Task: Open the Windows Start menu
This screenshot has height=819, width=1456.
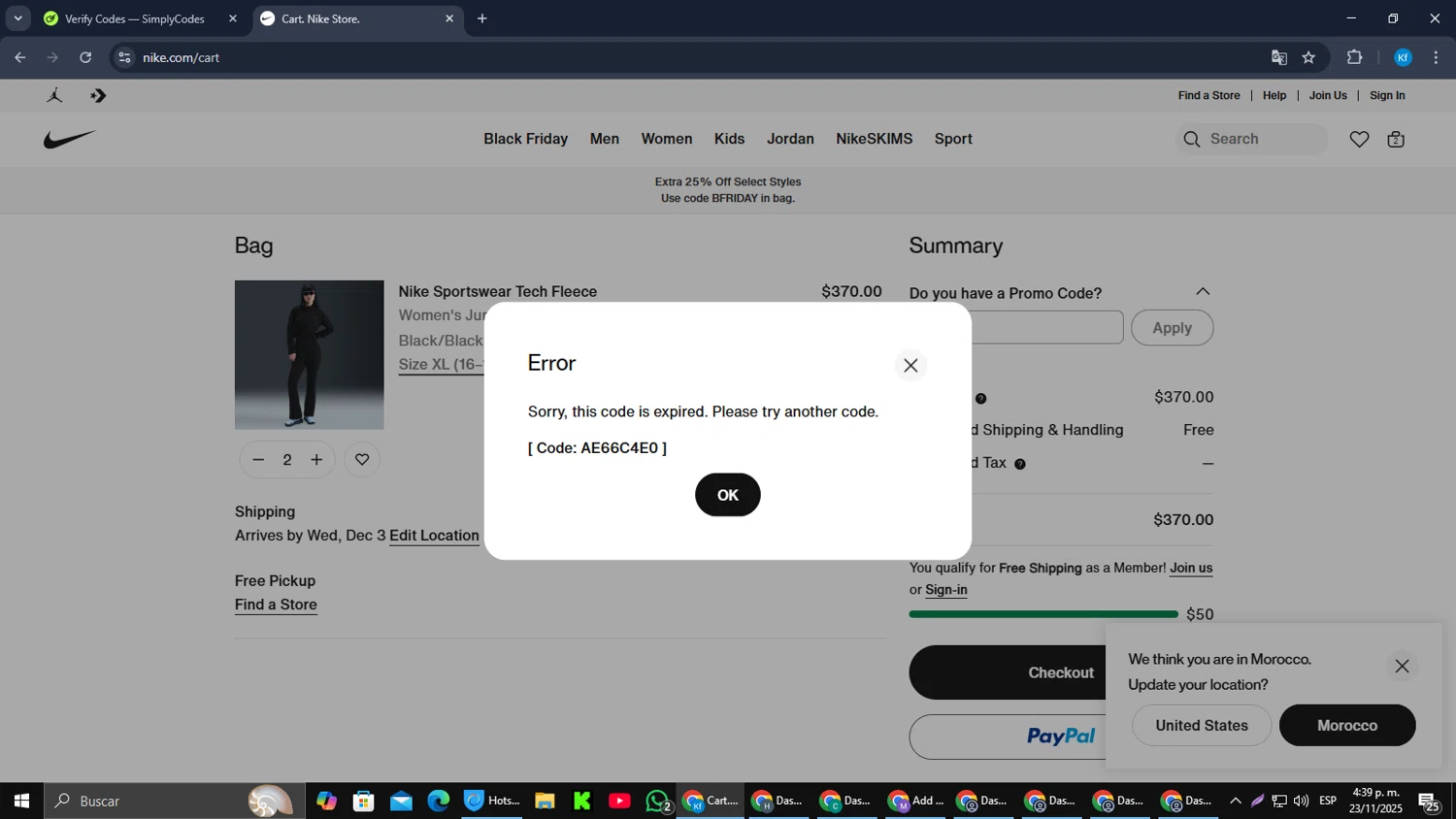Action: click(x=21, y=801)
